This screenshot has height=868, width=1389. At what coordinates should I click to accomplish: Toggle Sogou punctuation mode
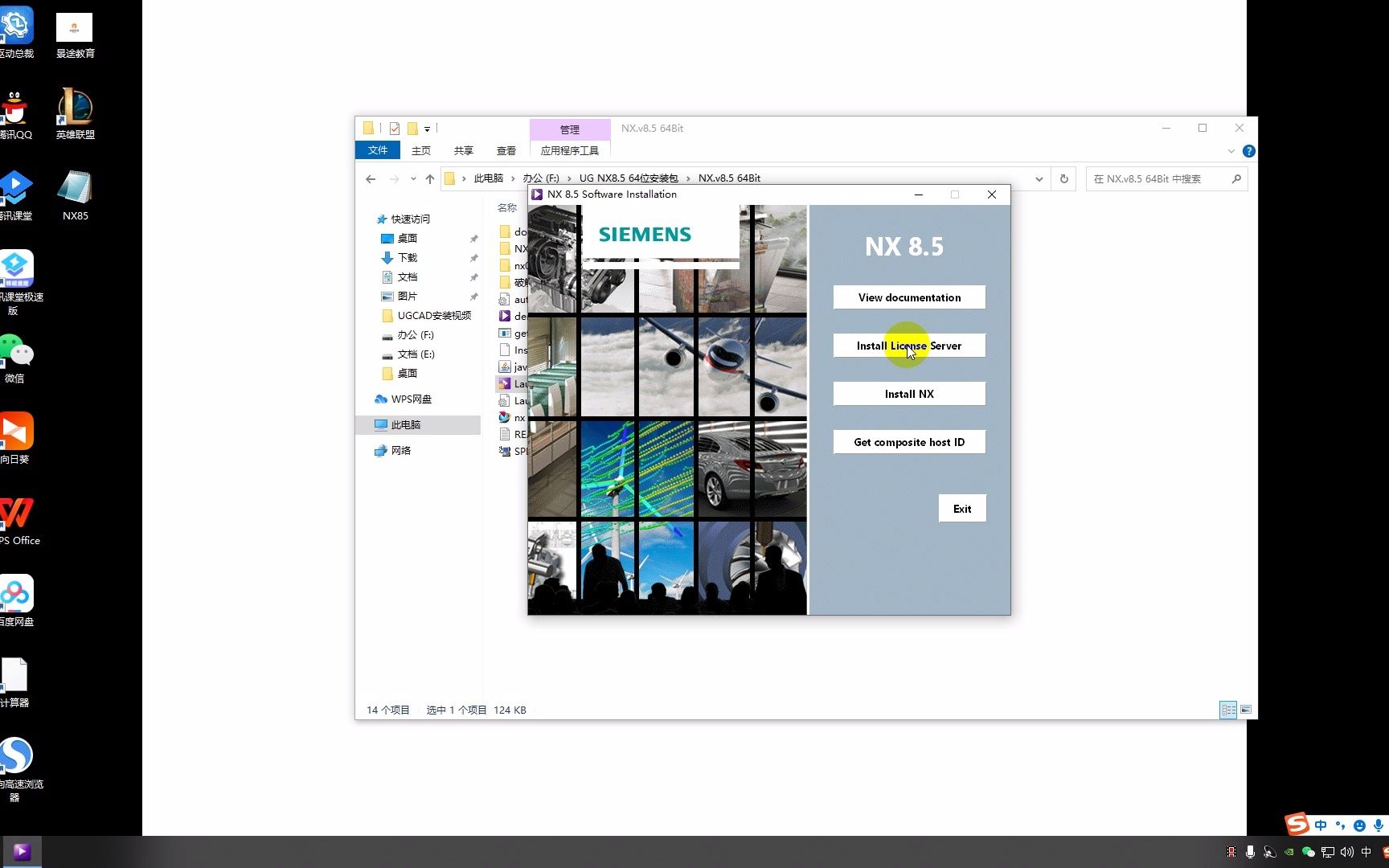tap(1340, 825)
